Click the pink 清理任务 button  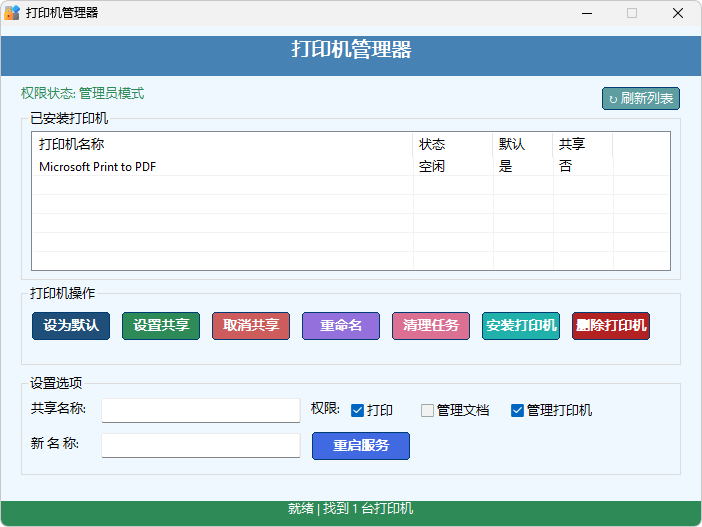click(x=431, y=326)
